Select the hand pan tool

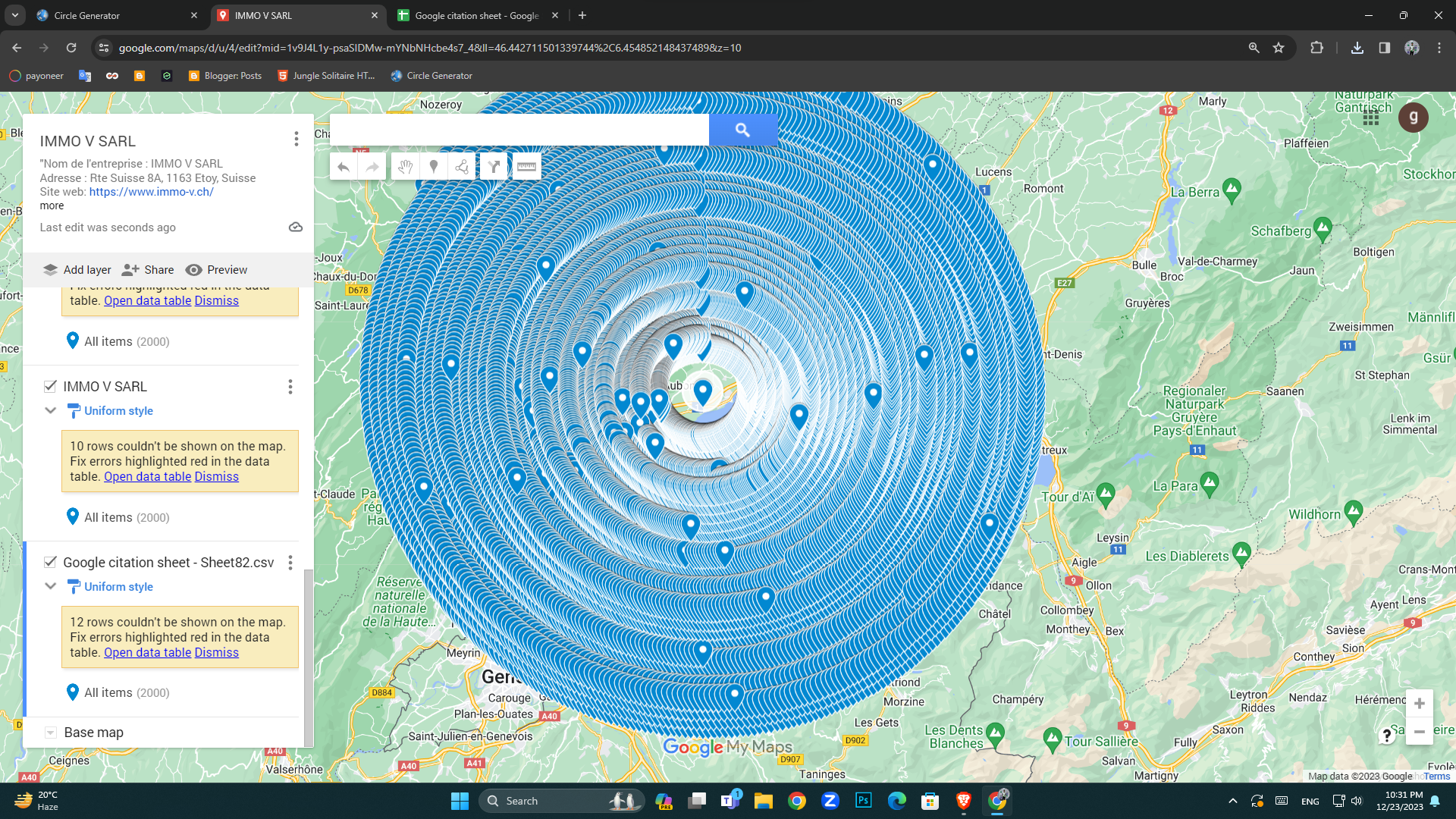click(405, 167)
